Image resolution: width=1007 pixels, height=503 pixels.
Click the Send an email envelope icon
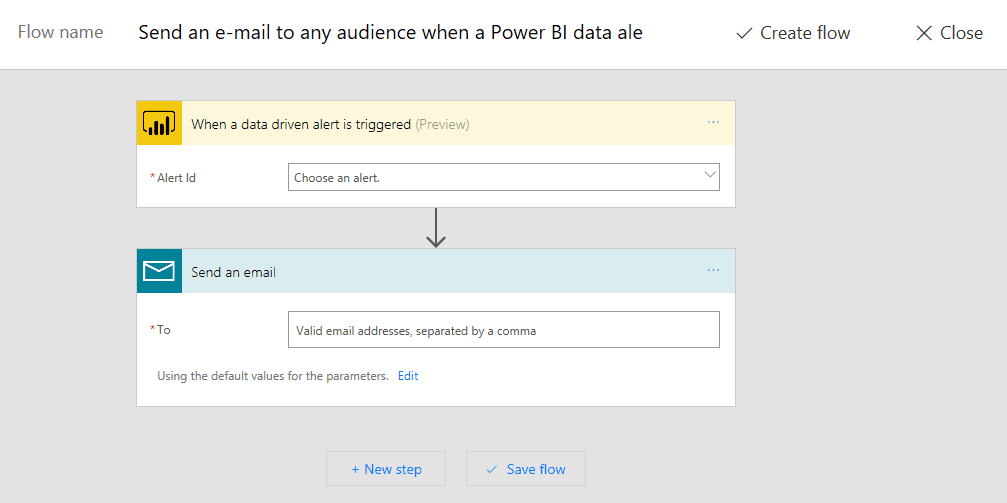click(159, 271)
